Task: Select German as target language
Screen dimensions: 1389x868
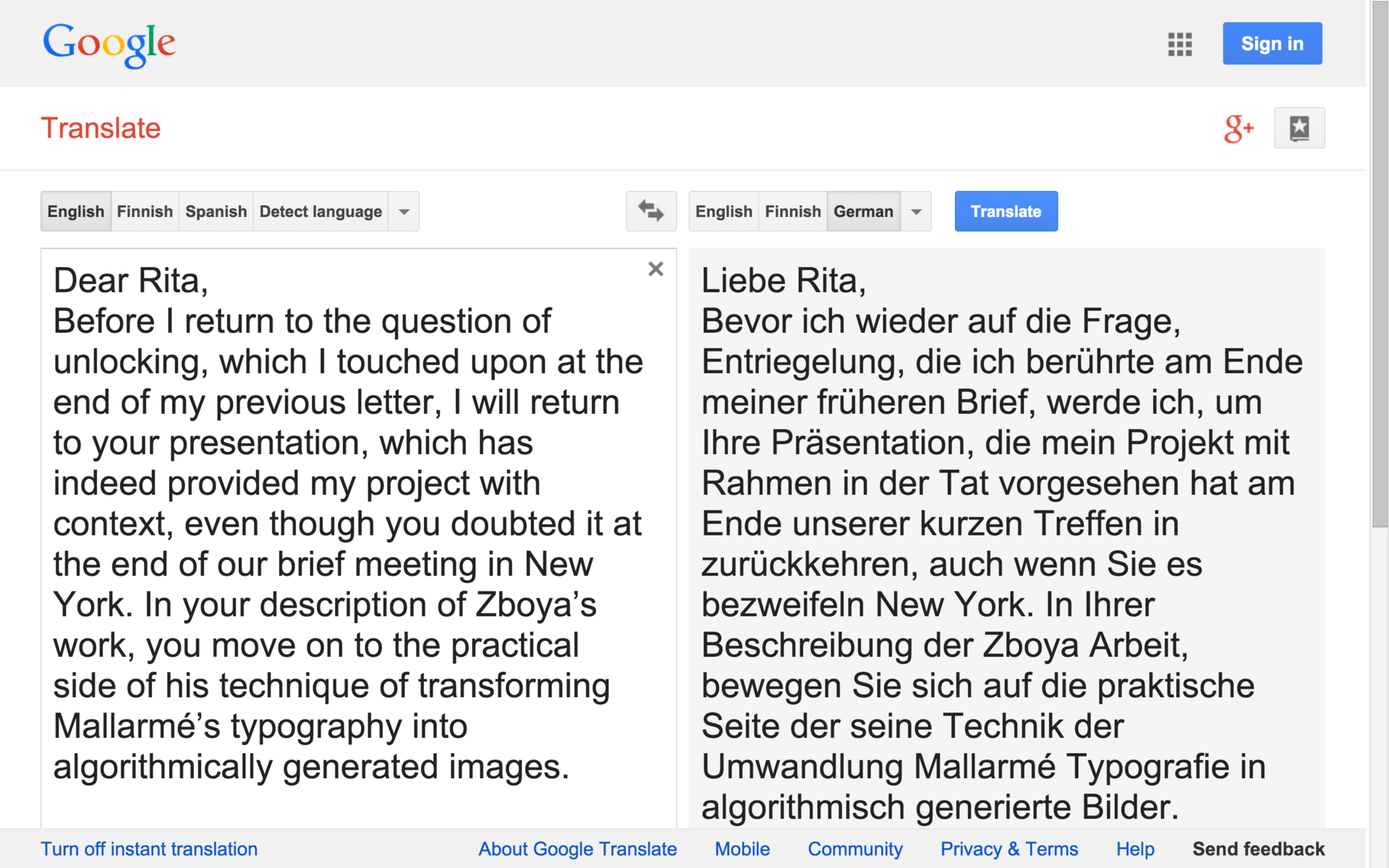Action: click(863, 211)
